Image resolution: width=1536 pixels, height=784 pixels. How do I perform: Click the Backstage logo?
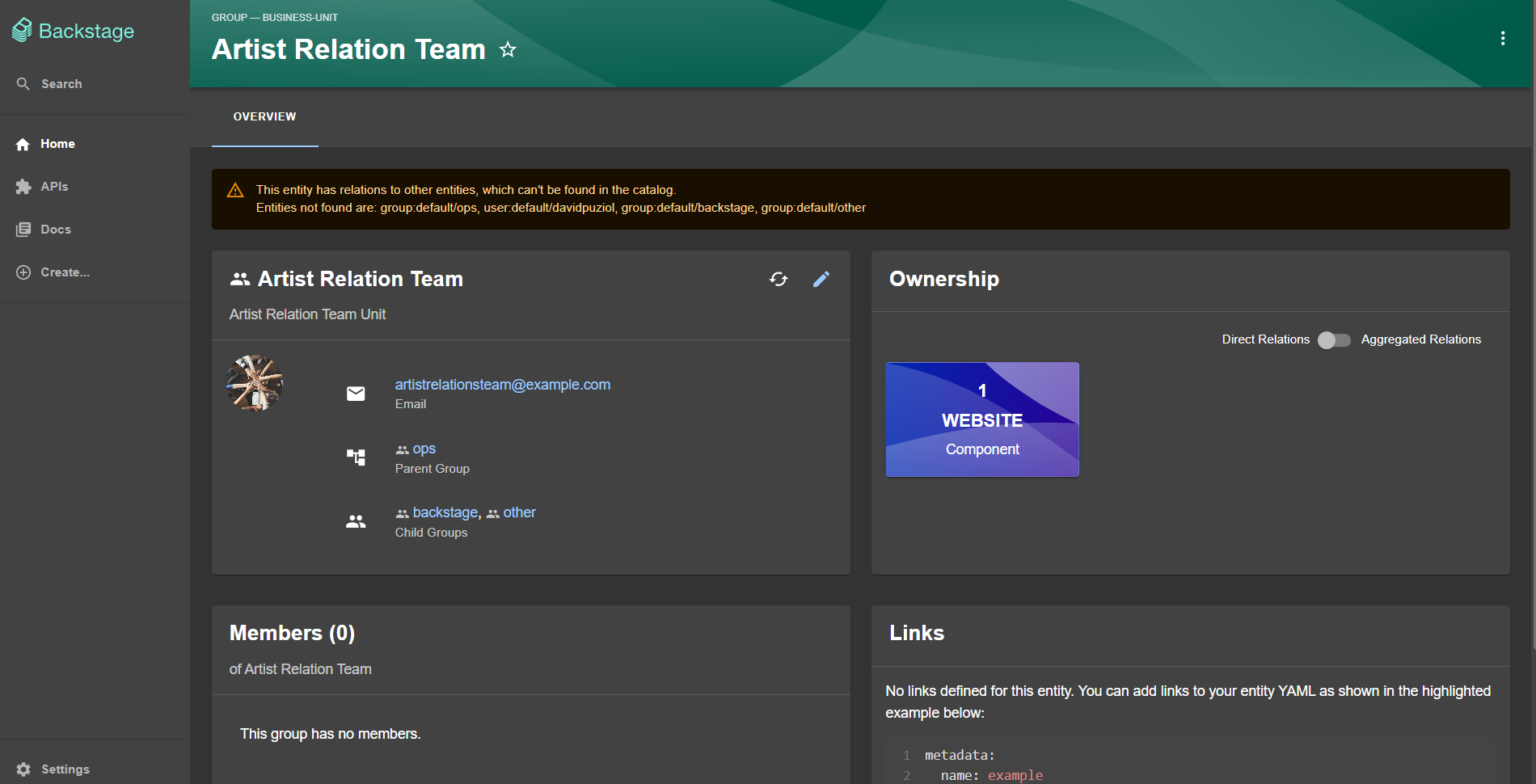(x=74, y=31)
